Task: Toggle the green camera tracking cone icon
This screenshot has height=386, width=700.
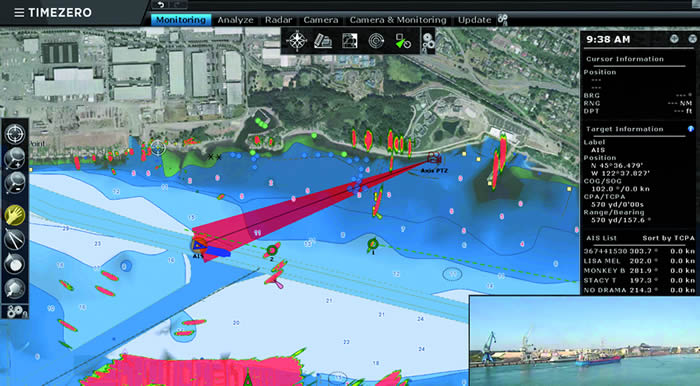Action: 403,41
